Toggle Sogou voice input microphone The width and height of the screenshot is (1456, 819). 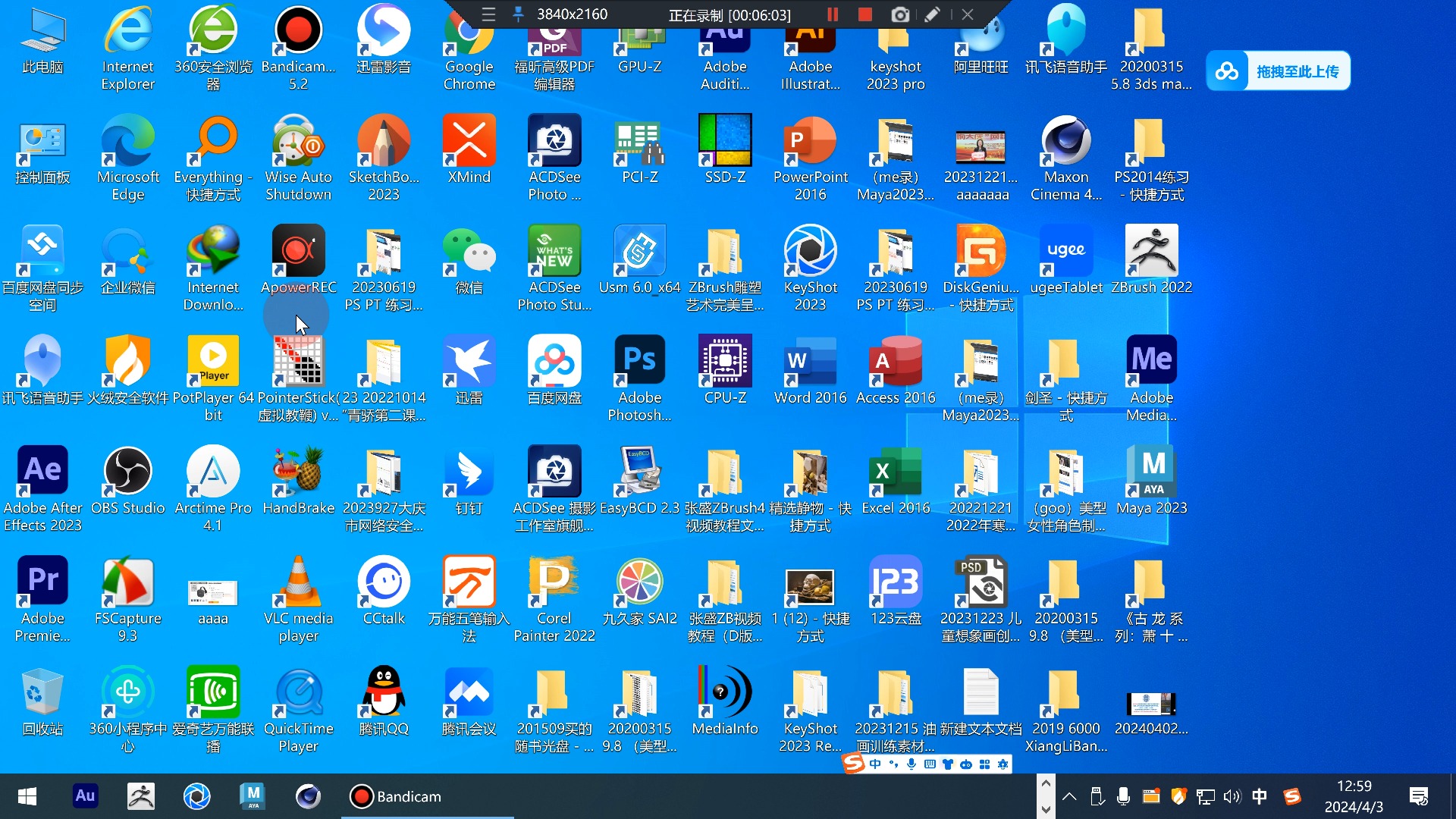pos(911,764)
